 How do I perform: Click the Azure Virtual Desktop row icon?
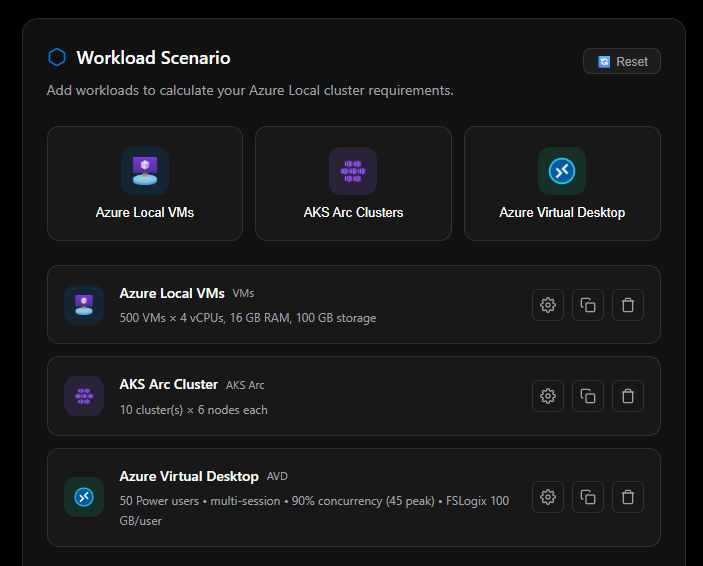tap(84, 497)
